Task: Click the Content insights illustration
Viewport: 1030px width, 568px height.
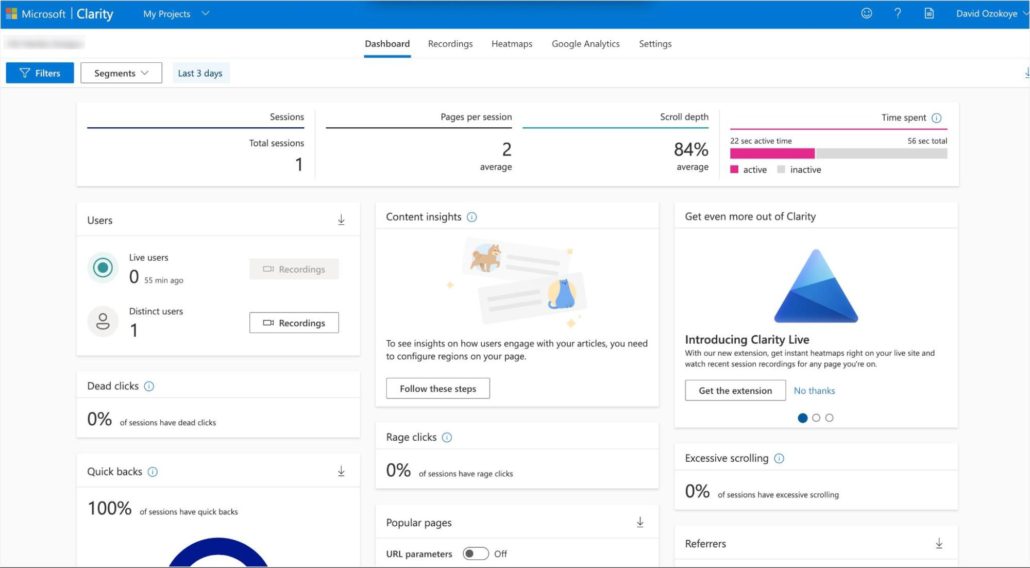Action: point(516,282)
